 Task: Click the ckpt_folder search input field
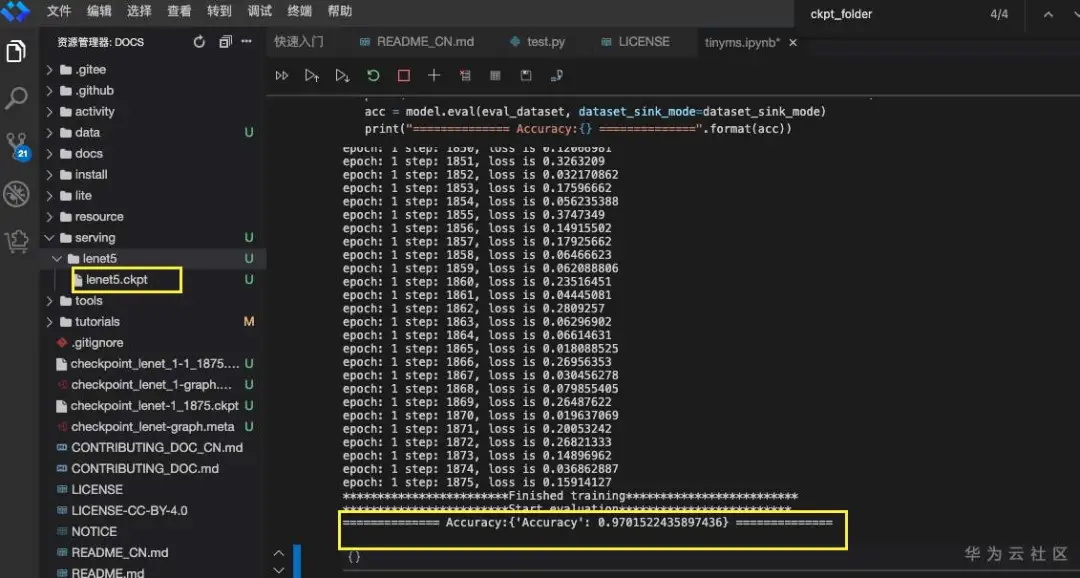tap(890, 14)
